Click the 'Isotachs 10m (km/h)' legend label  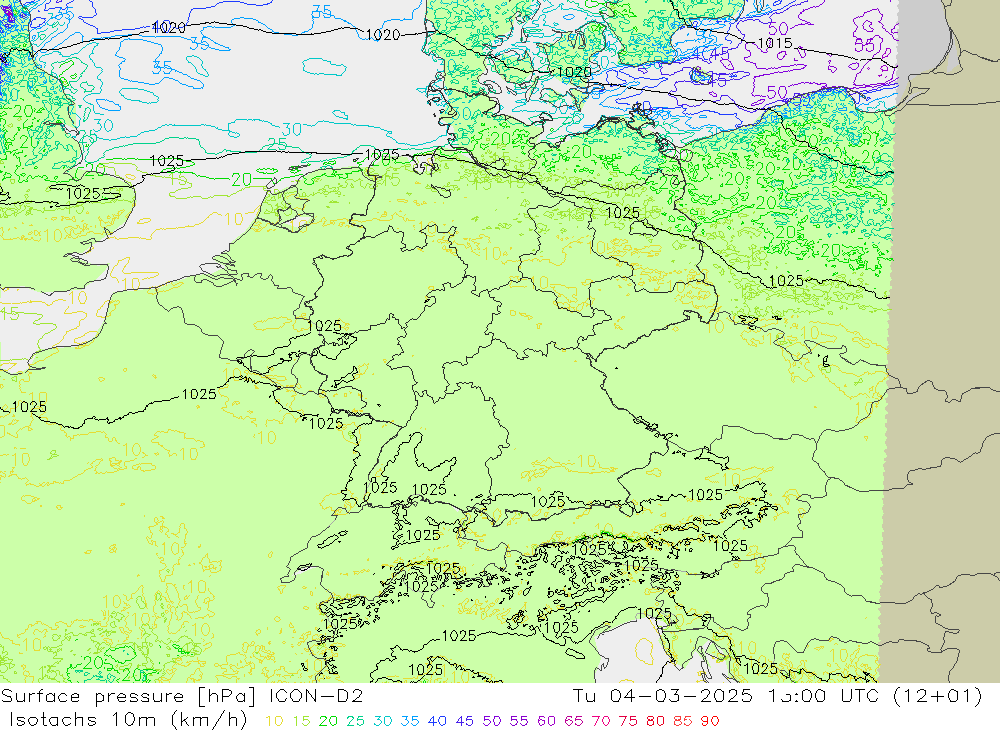[128, 720]
